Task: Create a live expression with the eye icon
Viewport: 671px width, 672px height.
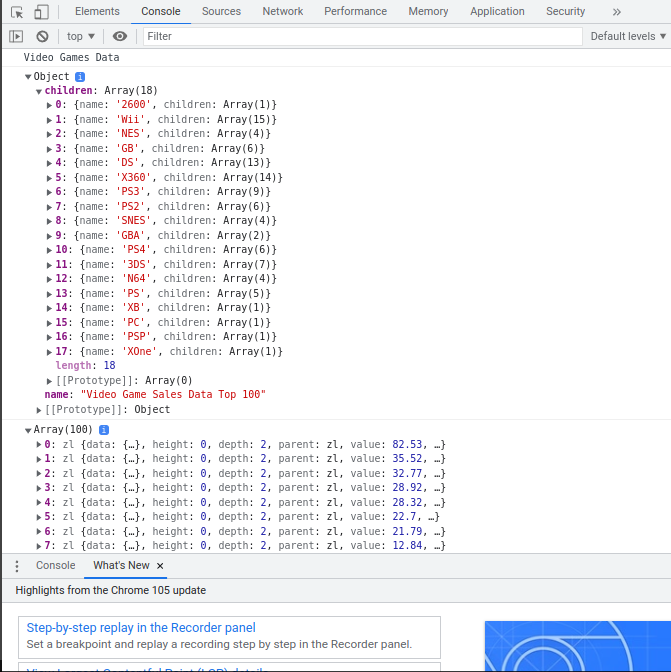Action: [120, 36]
